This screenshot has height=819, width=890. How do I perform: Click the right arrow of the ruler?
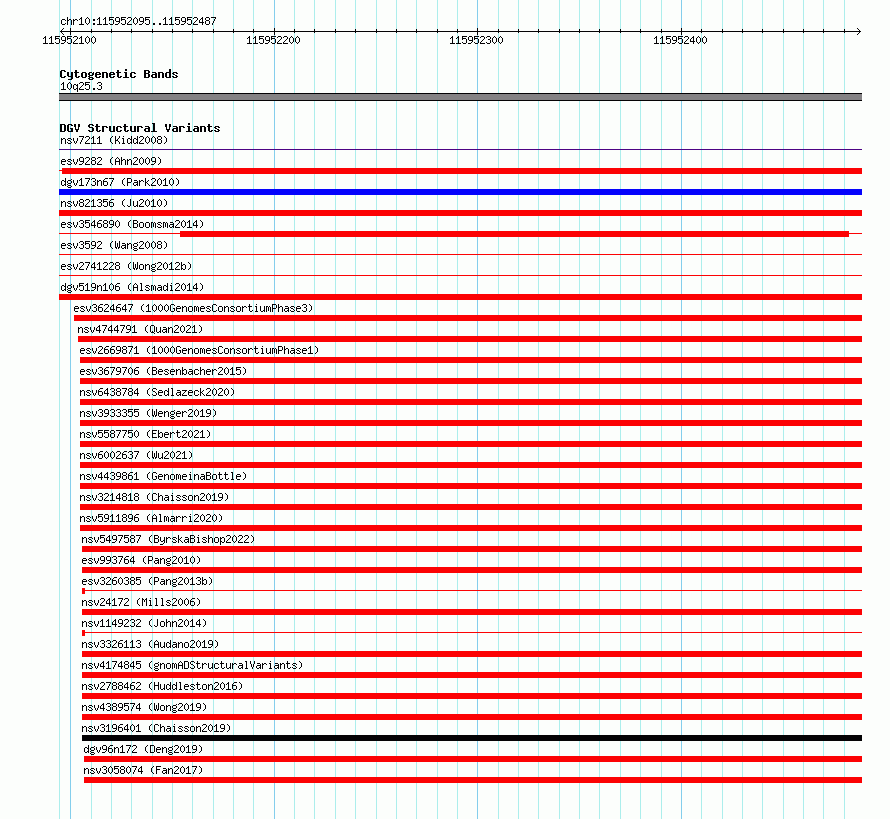(858, 31)
